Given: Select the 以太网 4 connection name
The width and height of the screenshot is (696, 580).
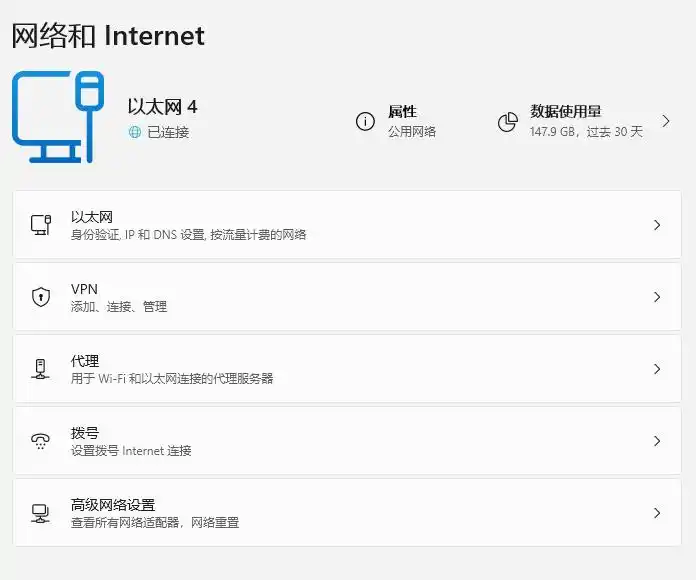Looking at the screenshot, I should click(162, 107).
